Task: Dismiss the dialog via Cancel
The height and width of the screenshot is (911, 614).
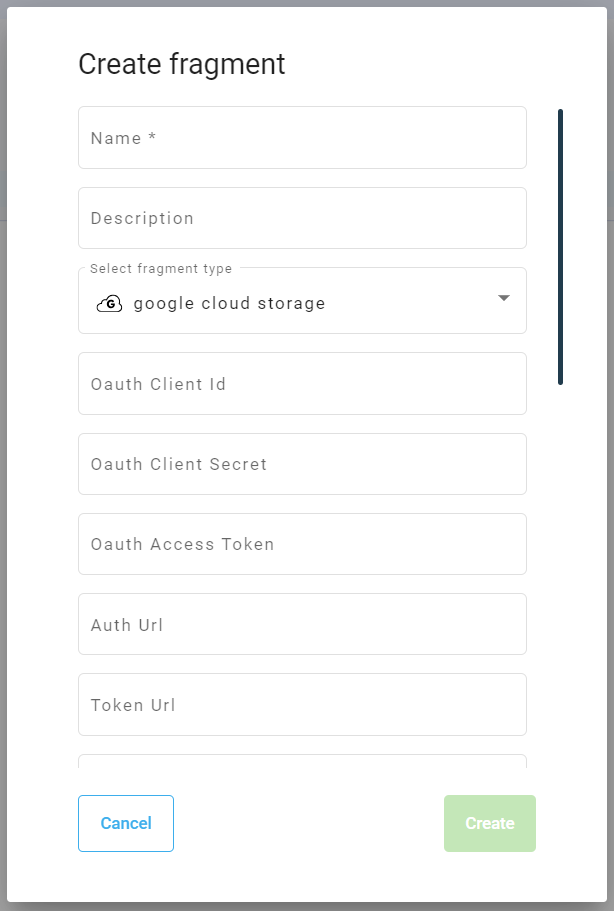Action: (125, 823)
